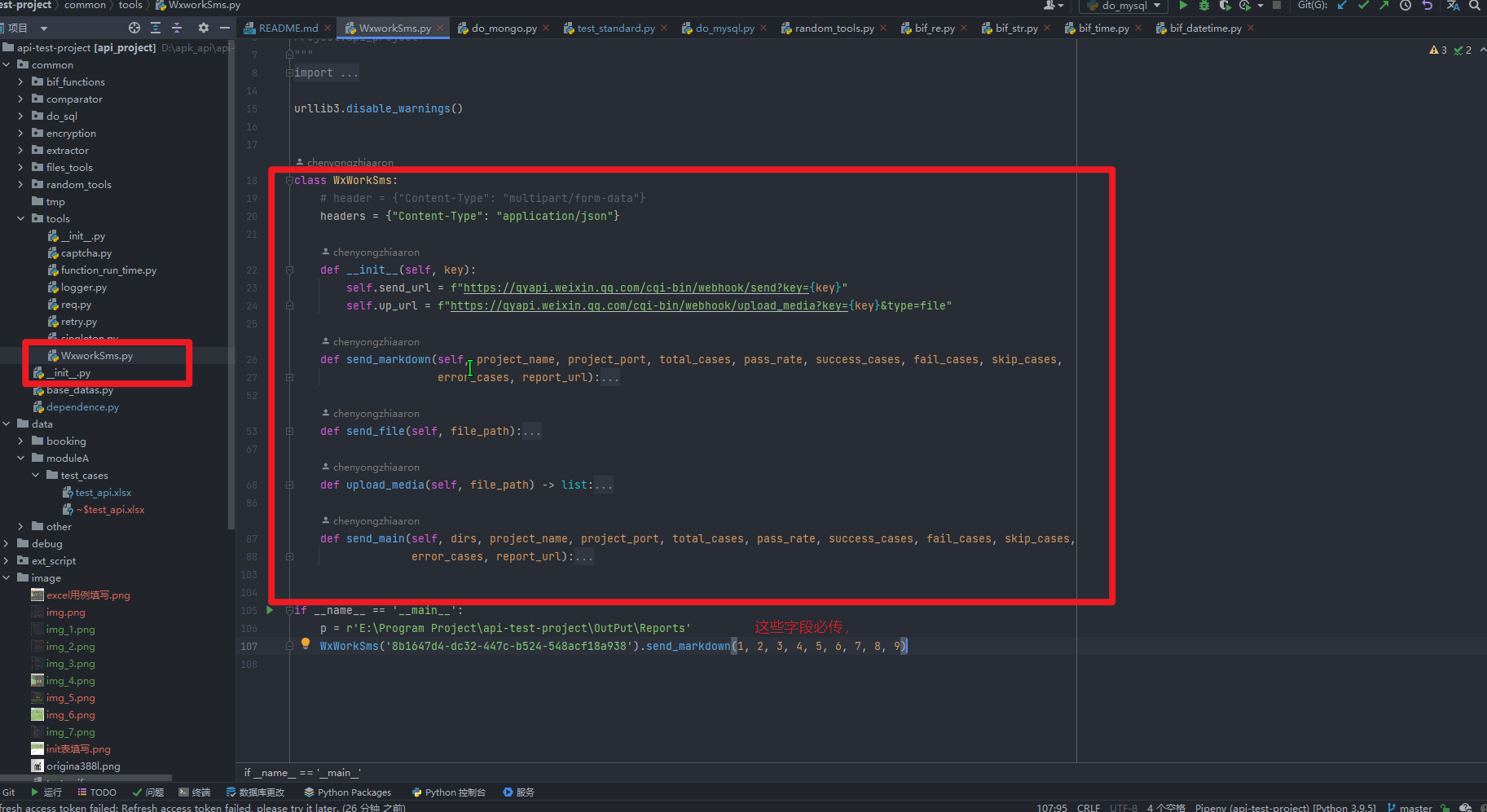This screenshot has height=812, width=1487.
Task: Collapse the tools folder
Action: point(20,218)
